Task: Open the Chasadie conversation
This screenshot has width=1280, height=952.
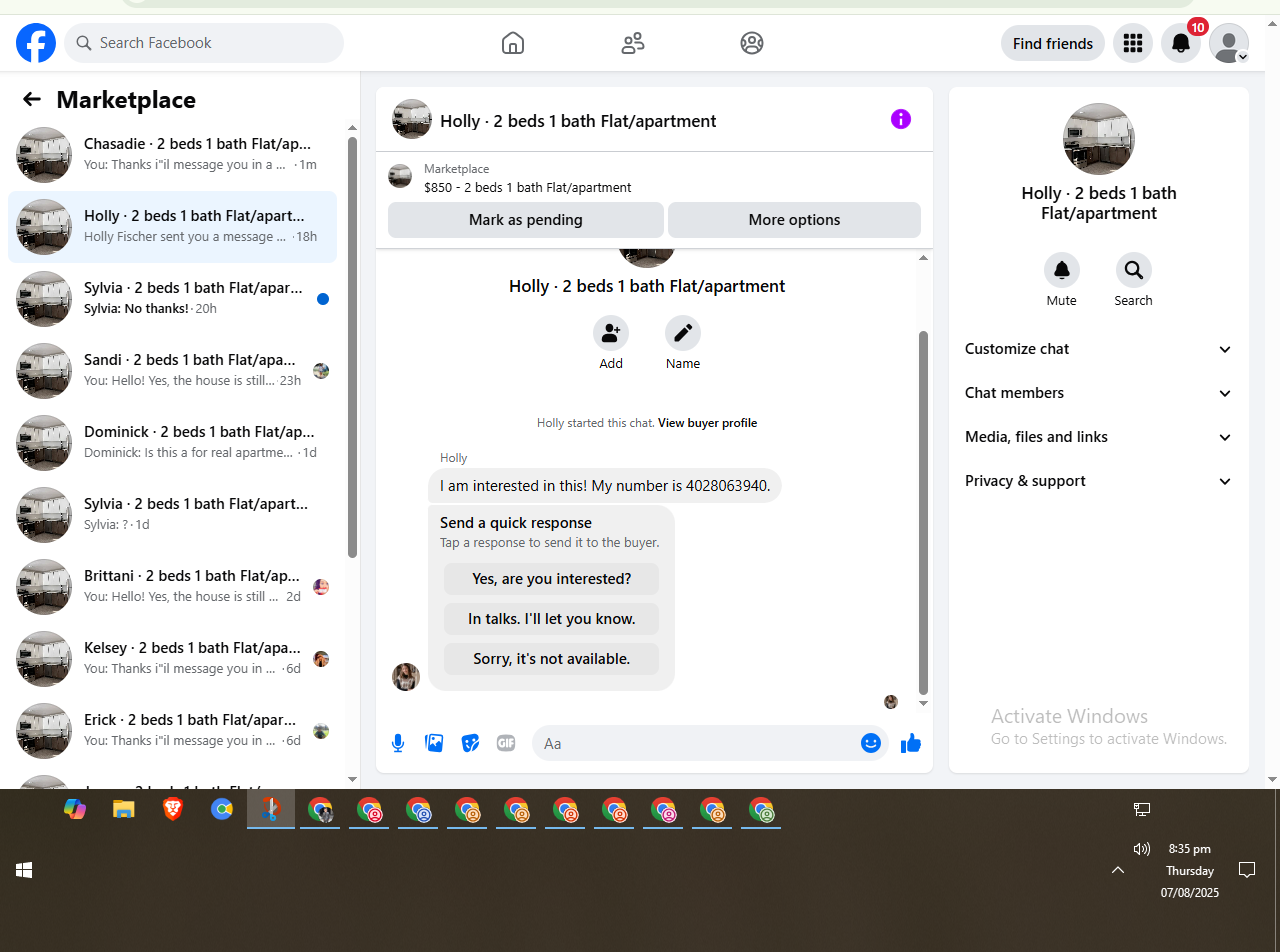Action: tap(173, 155)
